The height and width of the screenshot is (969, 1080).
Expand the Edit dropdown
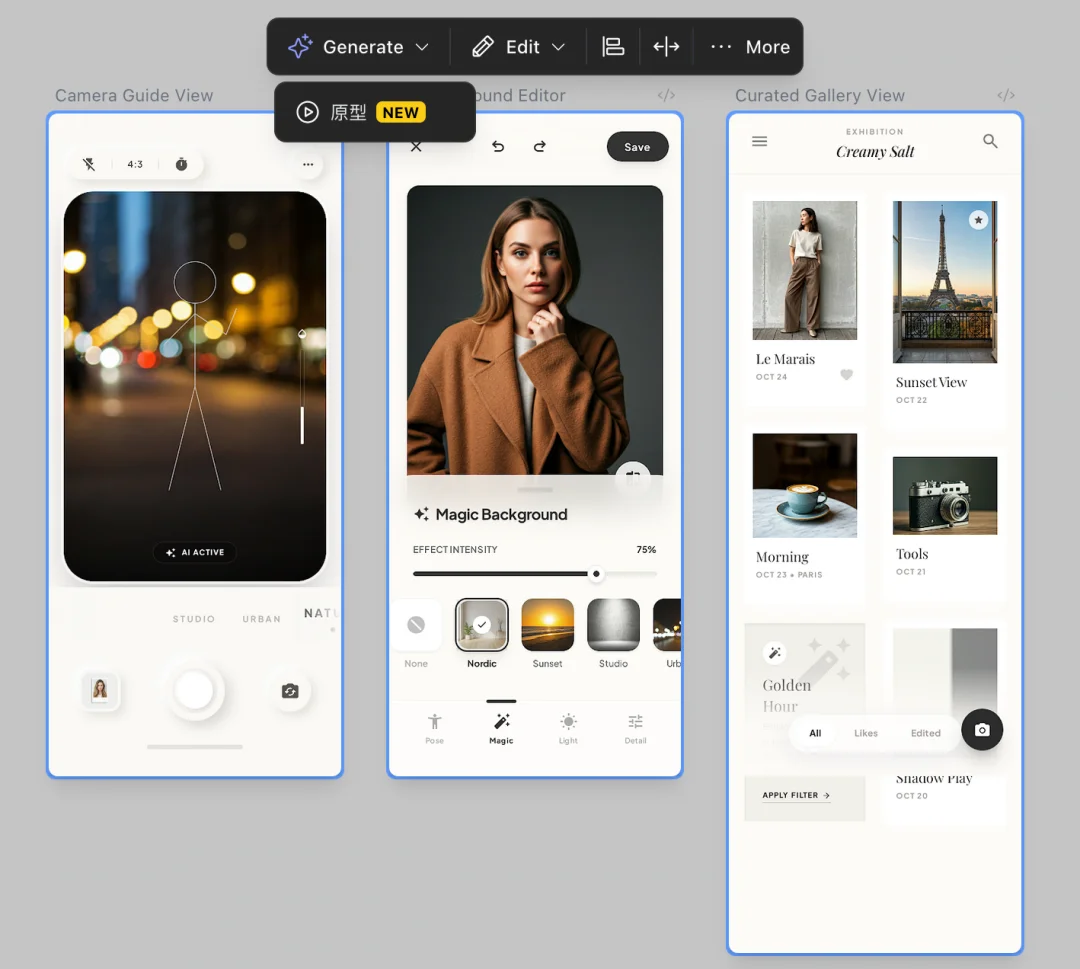click(x=519, y=47)
